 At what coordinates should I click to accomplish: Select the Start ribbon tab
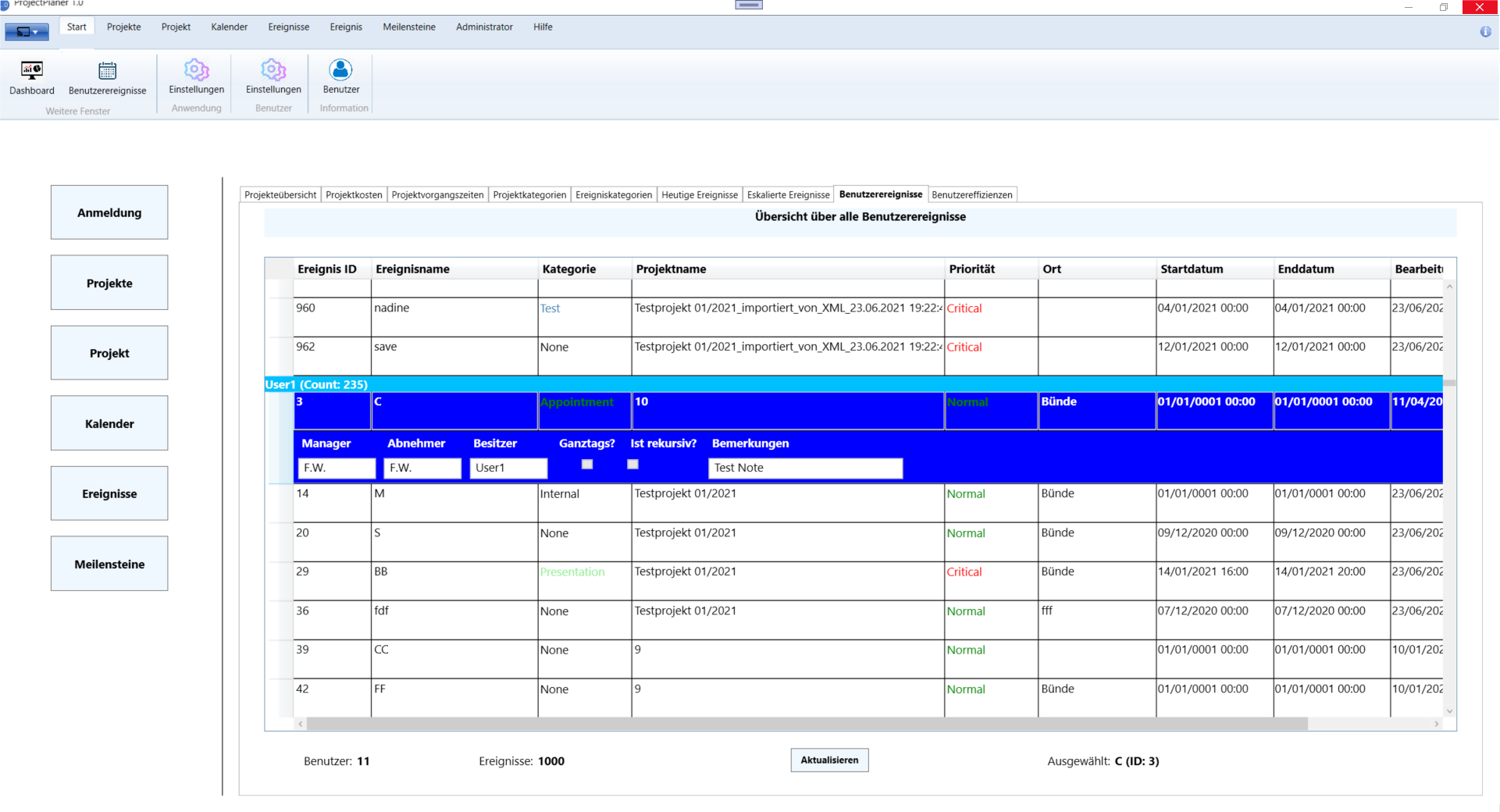pyautogui.click(x=77, y=27)
